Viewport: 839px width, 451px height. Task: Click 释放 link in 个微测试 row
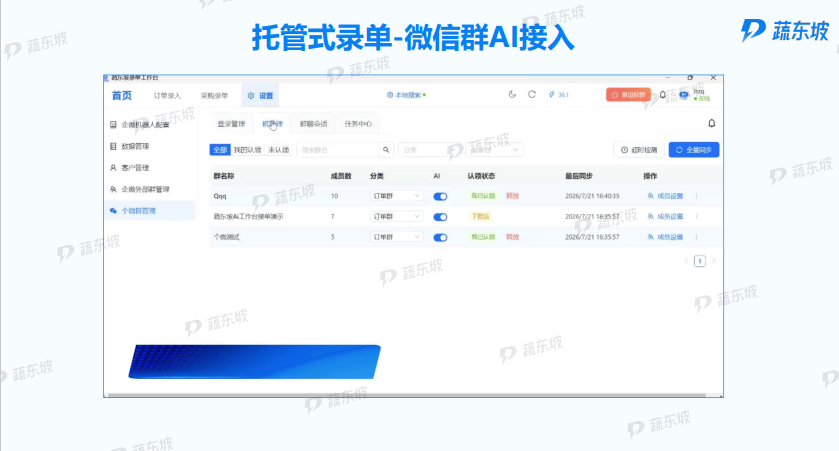pos(513,236)
